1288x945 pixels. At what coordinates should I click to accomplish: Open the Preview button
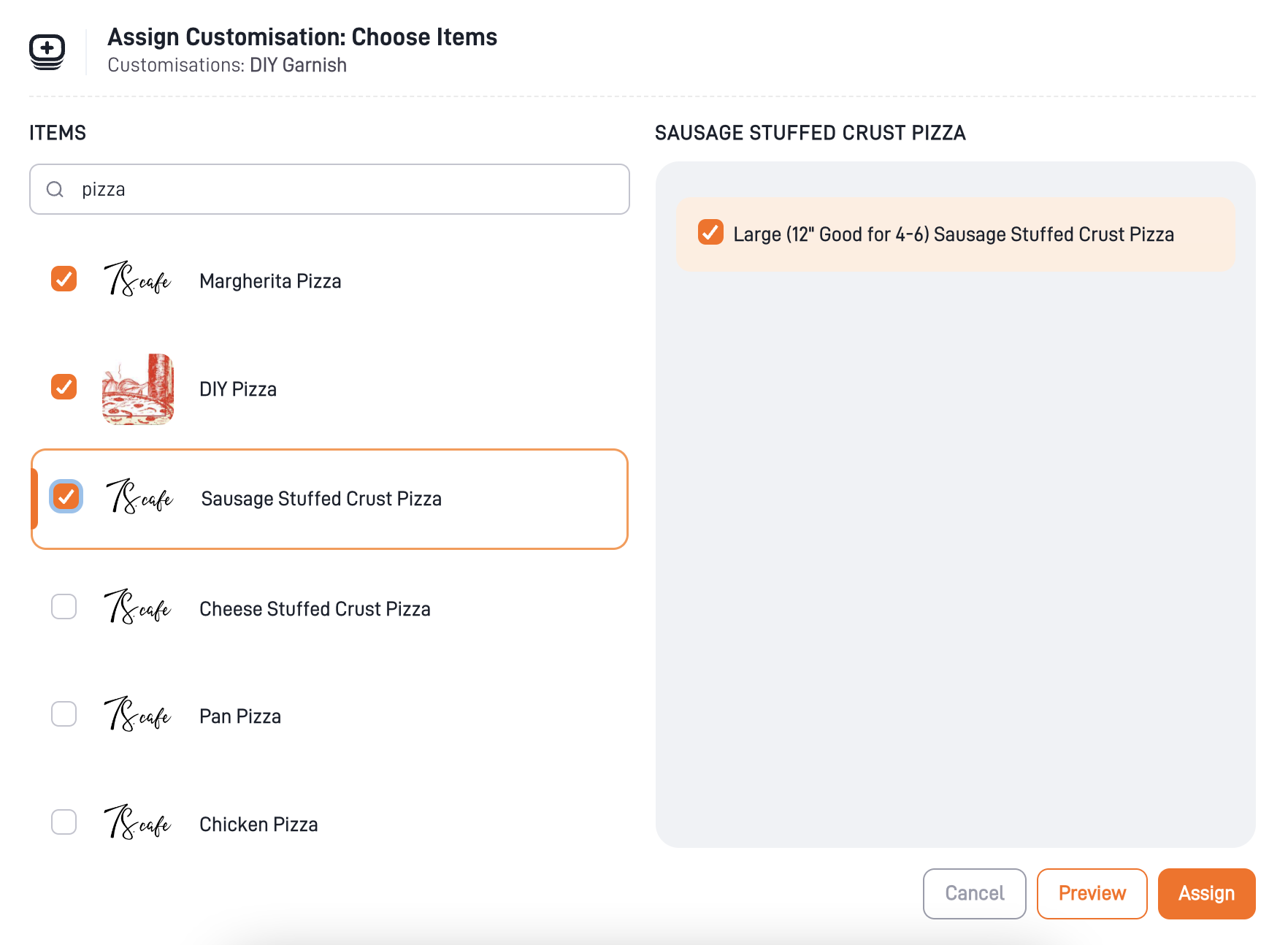coord(1092,893)
